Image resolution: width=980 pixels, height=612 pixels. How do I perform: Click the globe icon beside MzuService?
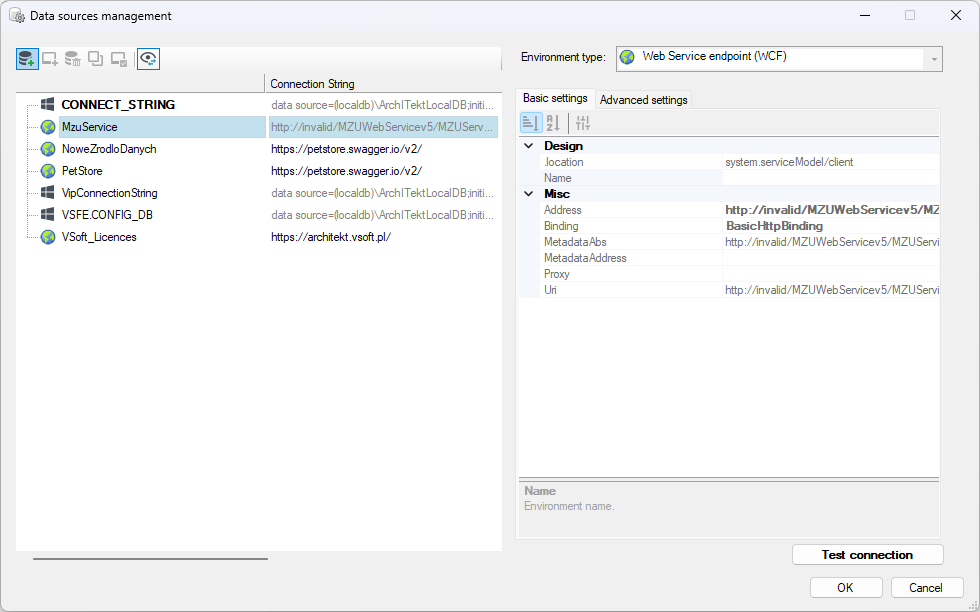pyautogui.click(x=48, y=127)
